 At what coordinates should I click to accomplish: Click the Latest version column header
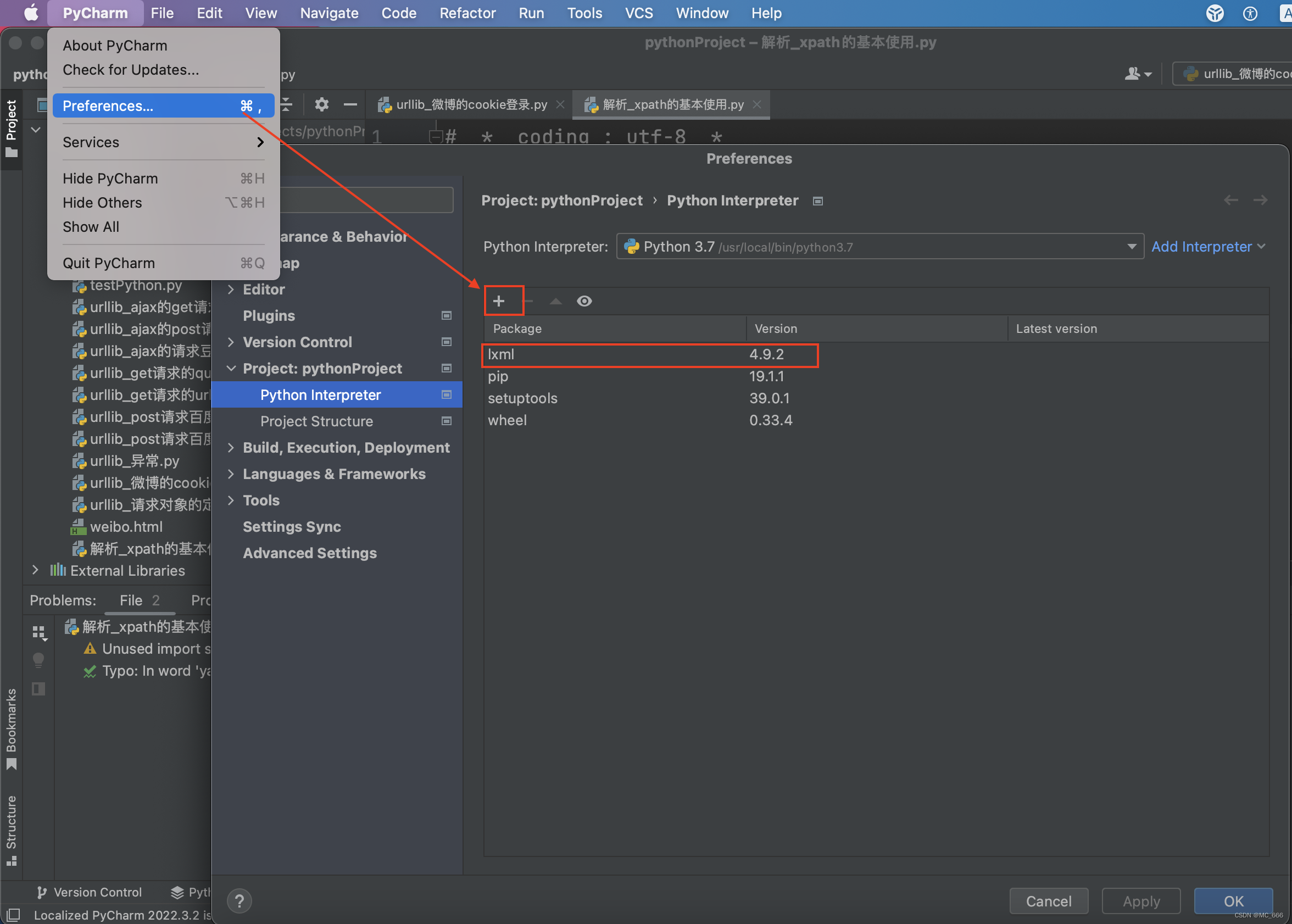tap(1138, 329)
